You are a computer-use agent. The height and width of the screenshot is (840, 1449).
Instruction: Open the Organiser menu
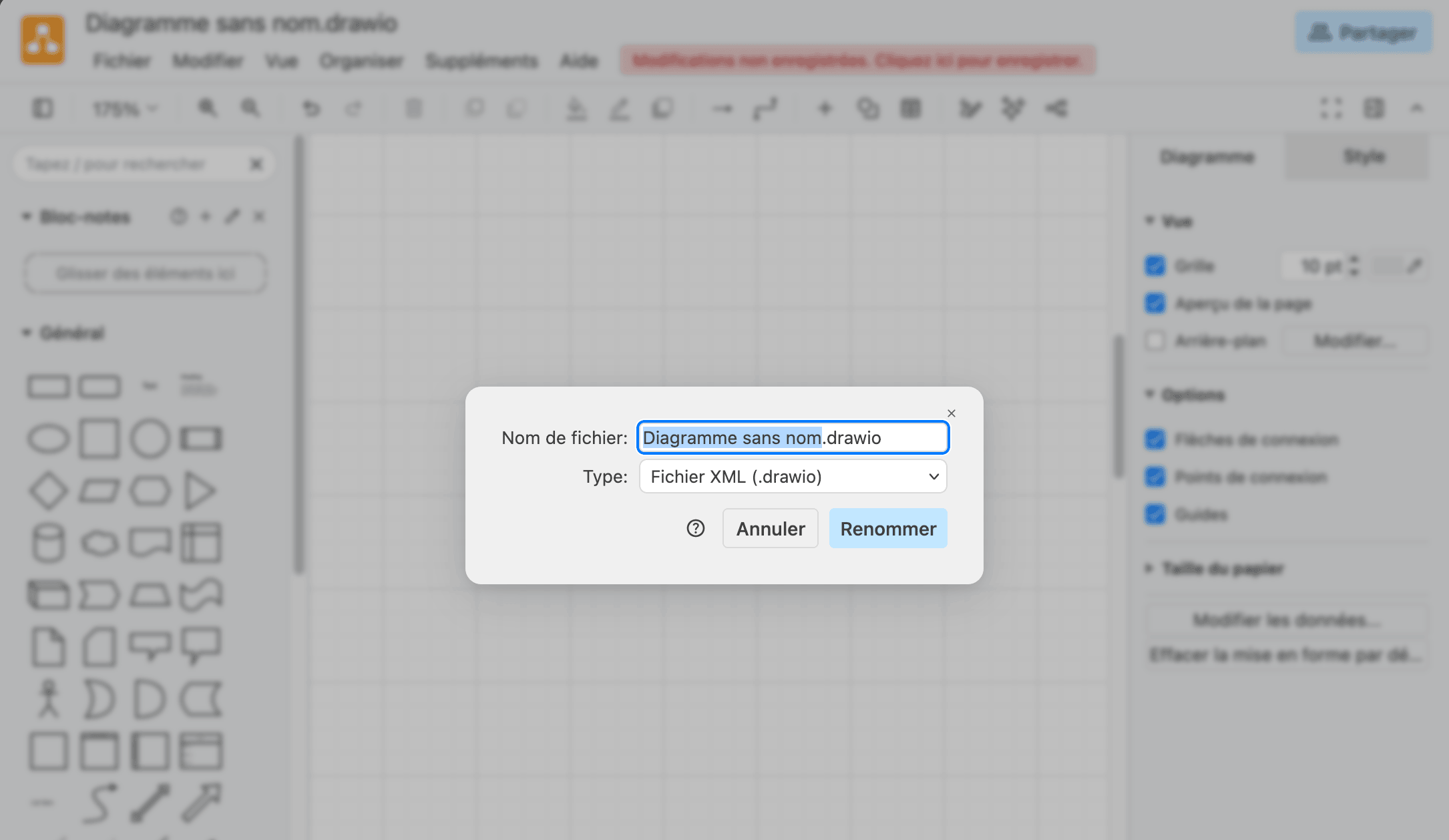(361, 61)
